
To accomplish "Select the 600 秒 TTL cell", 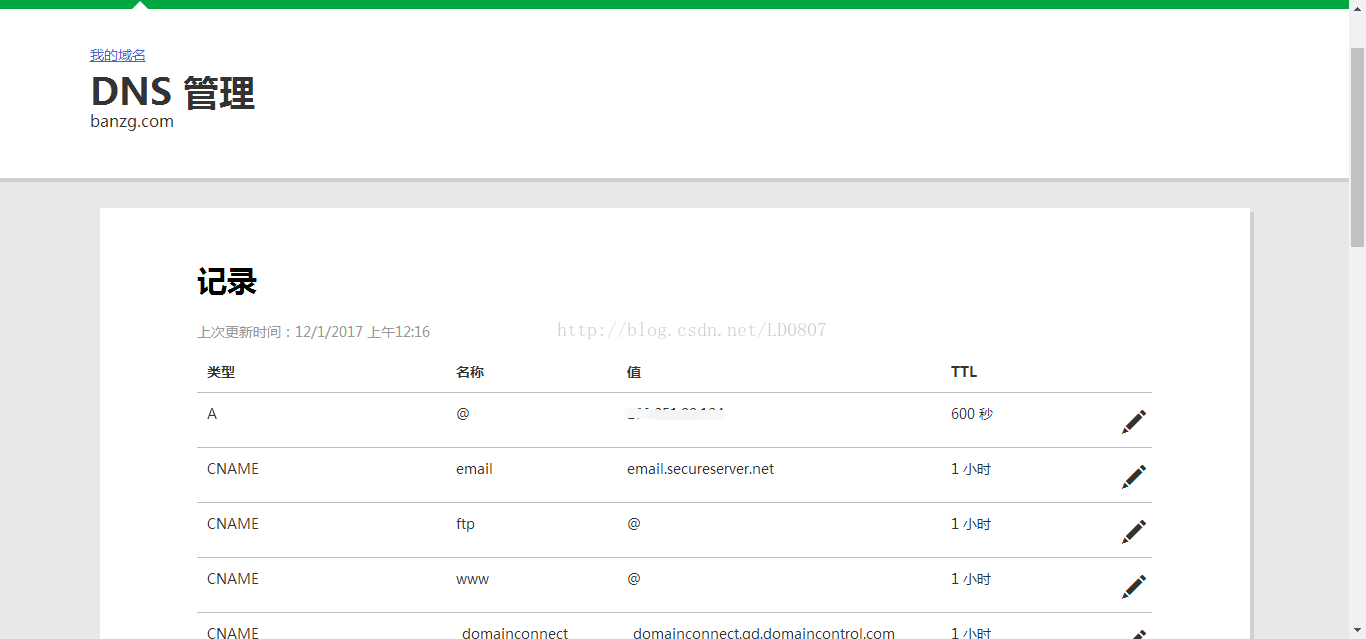I will [972, 414].
